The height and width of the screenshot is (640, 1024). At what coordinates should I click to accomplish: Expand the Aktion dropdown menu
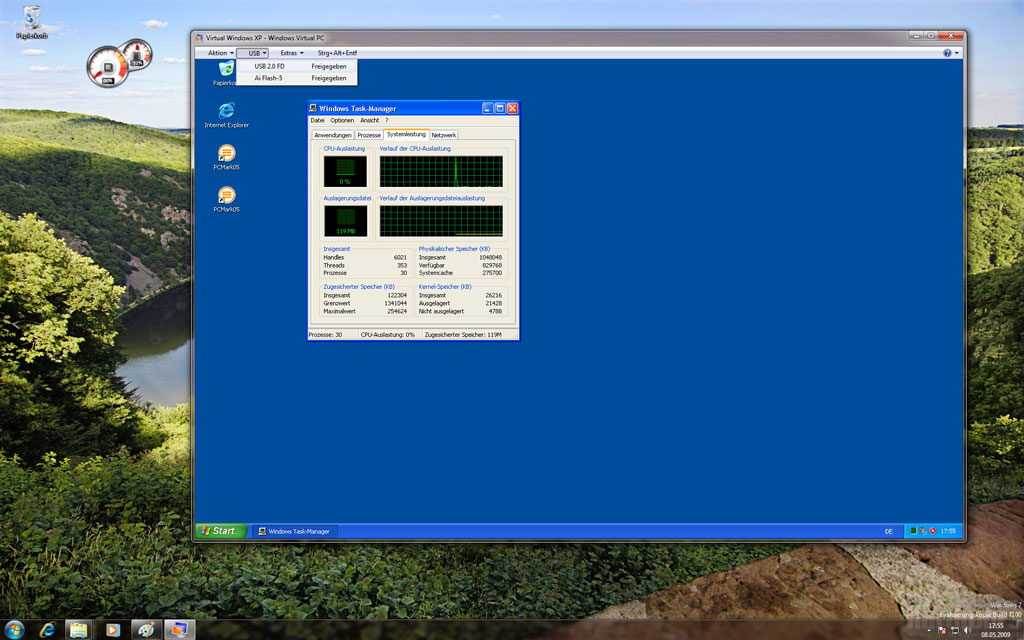220,53
